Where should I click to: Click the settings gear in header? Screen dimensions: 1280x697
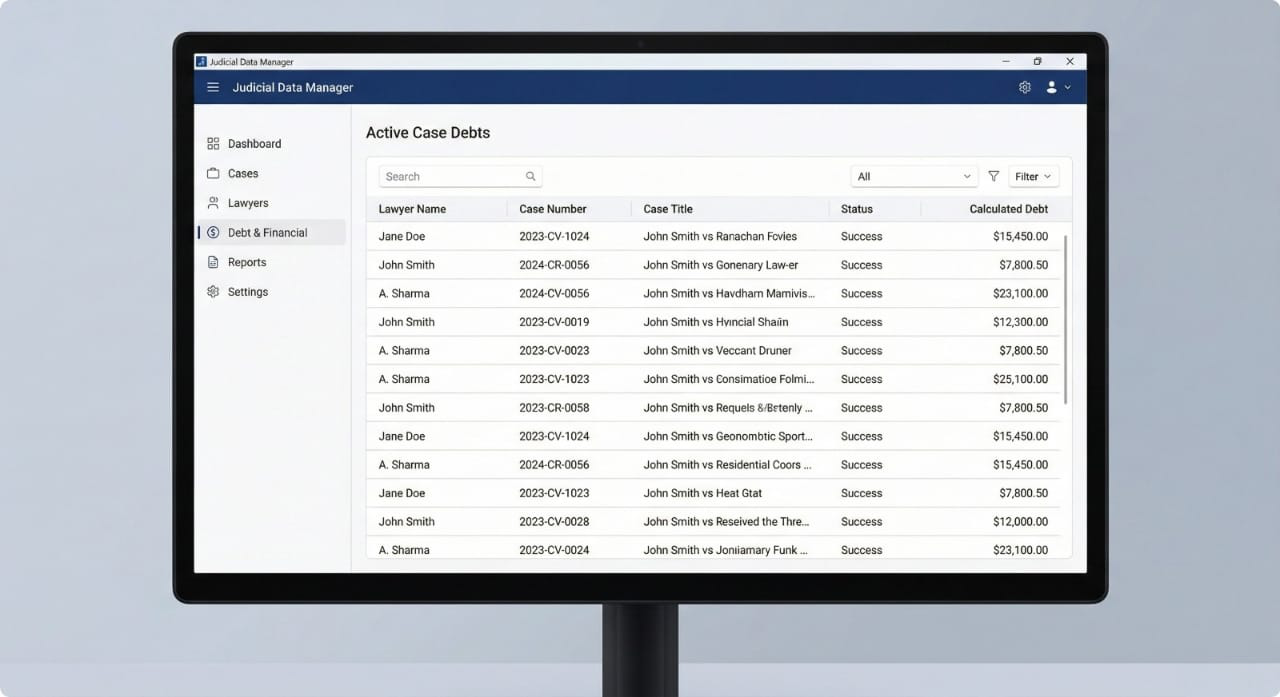[1025, 87]
